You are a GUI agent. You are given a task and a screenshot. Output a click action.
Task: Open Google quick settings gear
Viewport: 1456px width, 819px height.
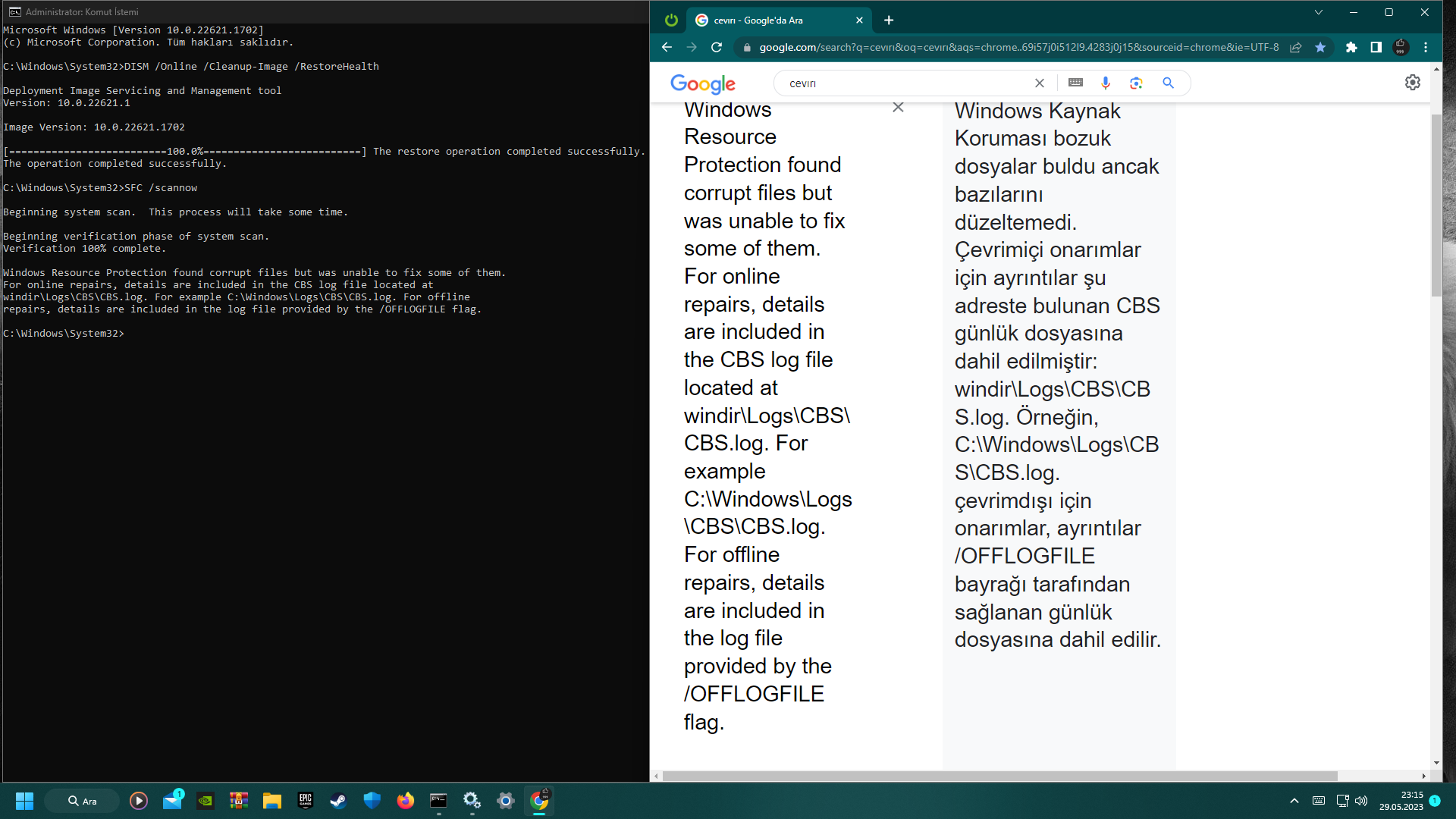pyautogui.click(x=1412, y=83)
